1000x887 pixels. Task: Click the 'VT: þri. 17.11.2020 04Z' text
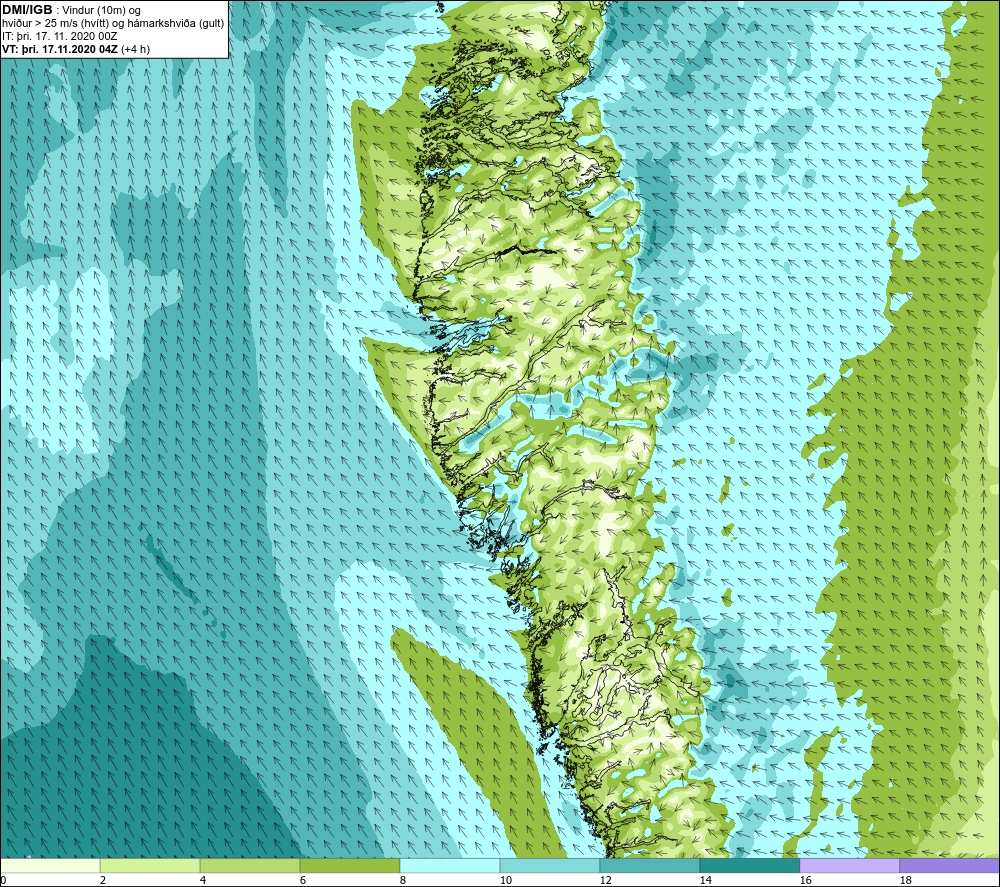(60, 49)
